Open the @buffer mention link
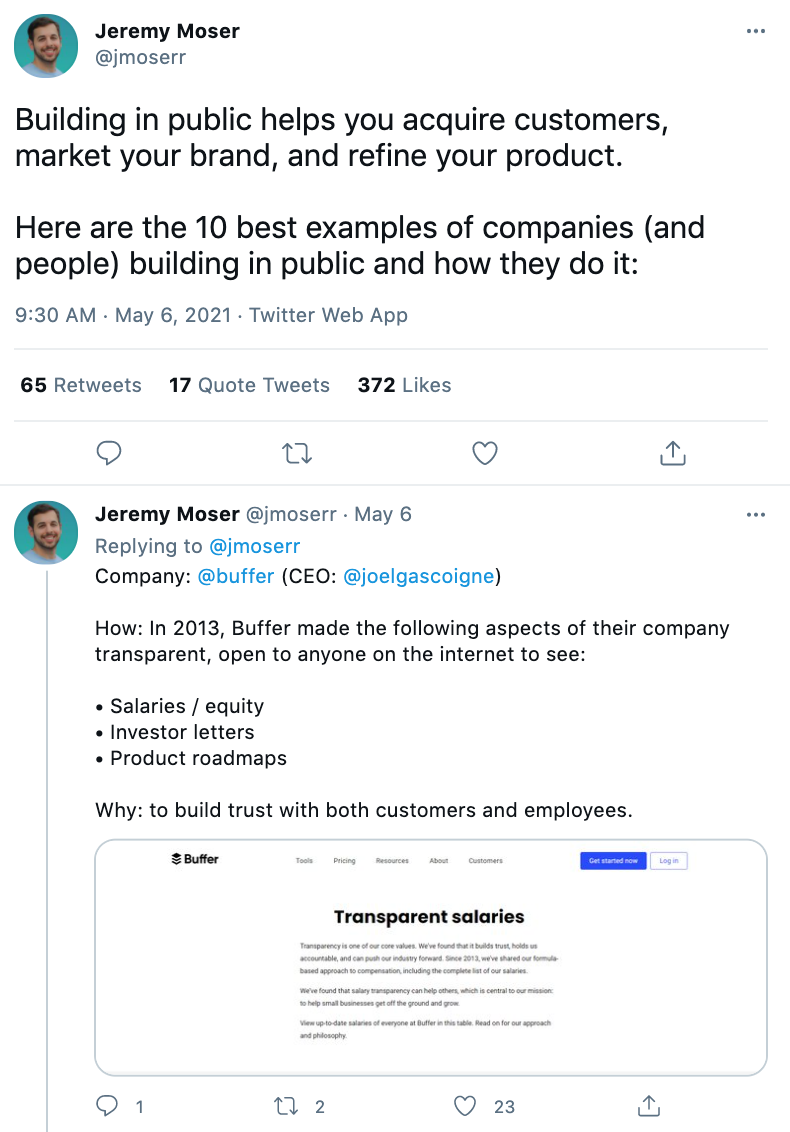Image resolution: width=790 pixels, height=1132 pixels. [x=235, y=576]
